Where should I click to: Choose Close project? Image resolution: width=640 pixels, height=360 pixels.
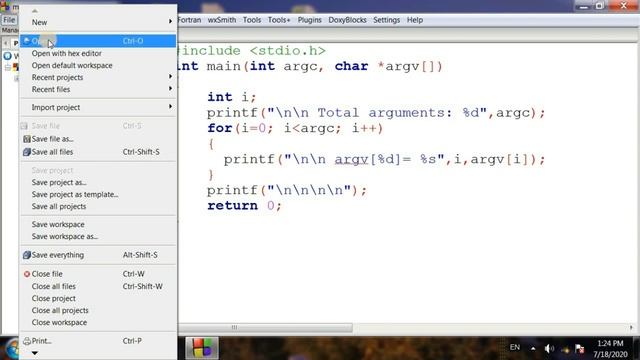click(x=98, y=298)
